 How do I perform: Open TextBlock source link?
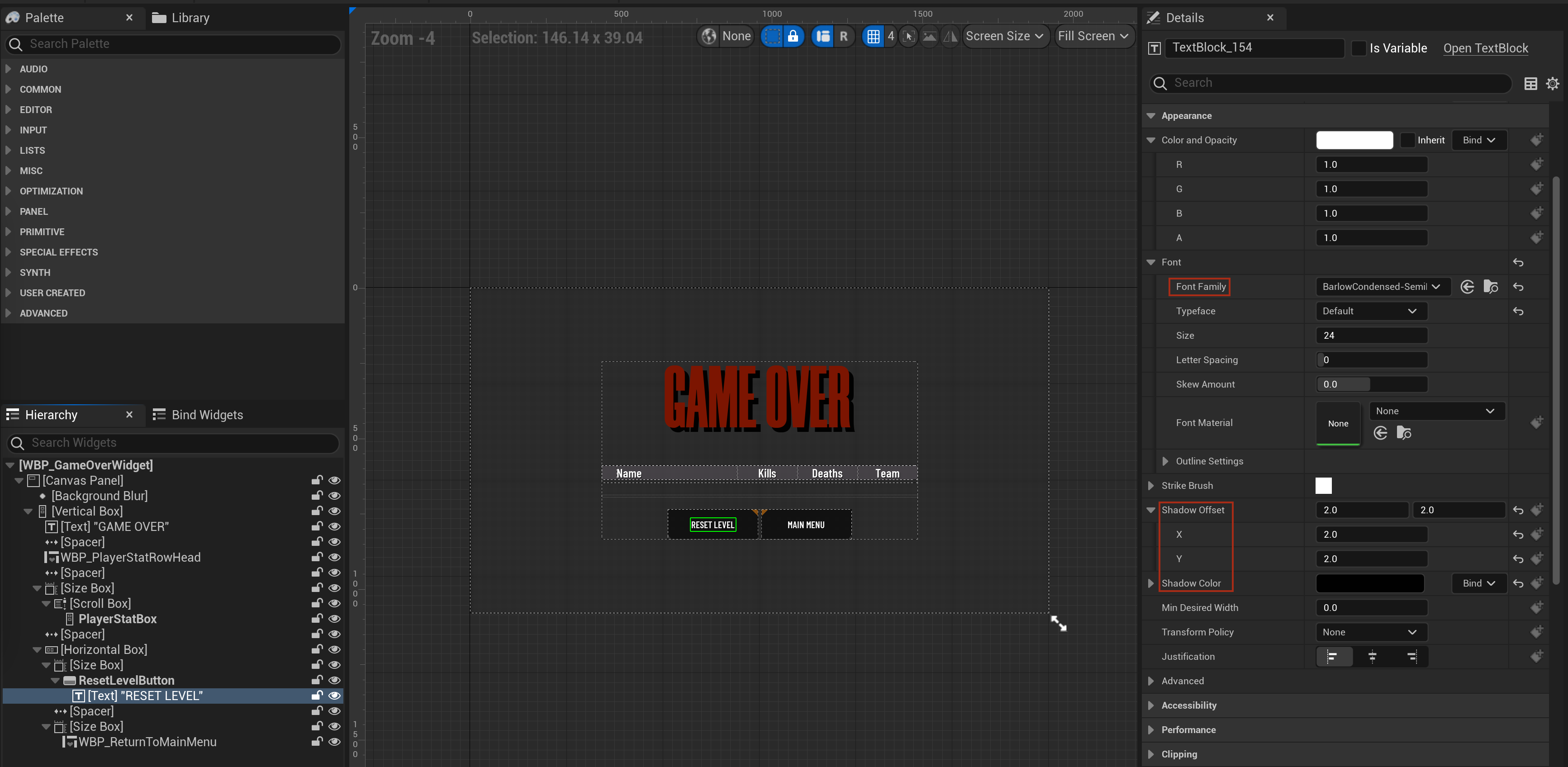tap(1485, 48)
